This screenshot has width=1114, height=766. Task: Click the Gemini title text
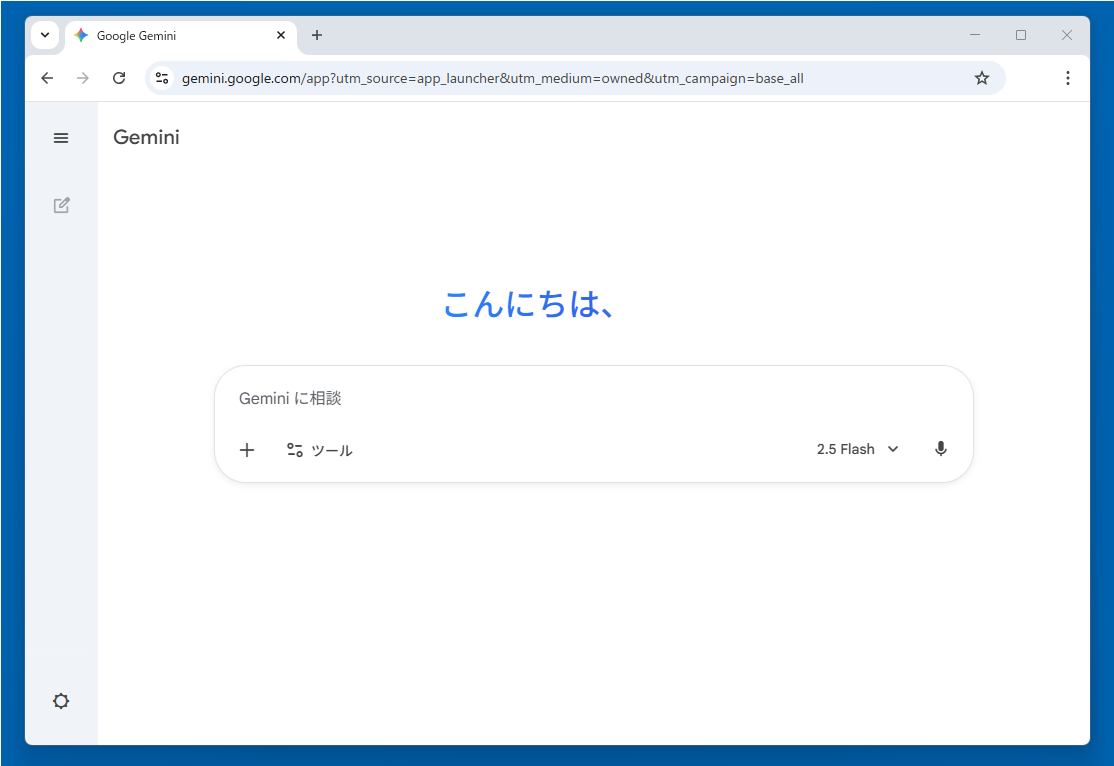pos(146,137)
